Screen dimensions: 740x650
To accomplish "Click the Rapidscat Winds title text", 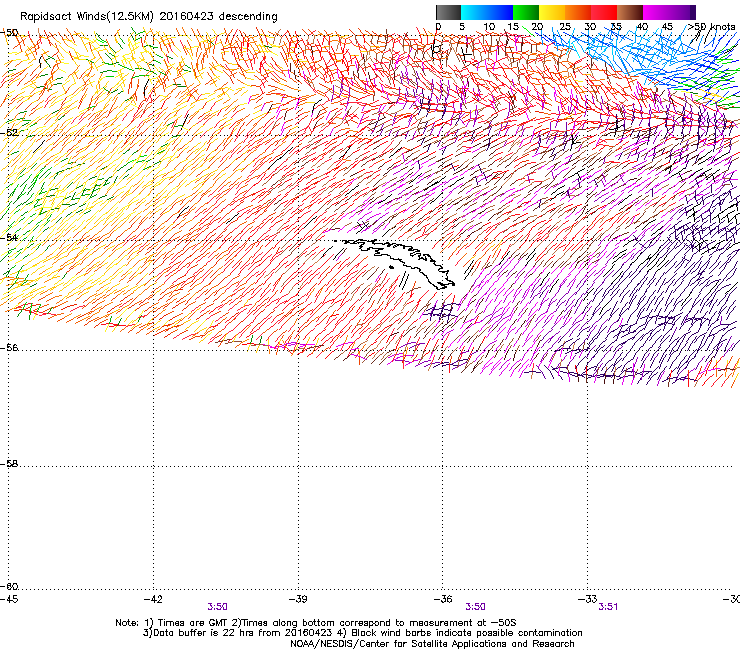I will tap(149, 16).
